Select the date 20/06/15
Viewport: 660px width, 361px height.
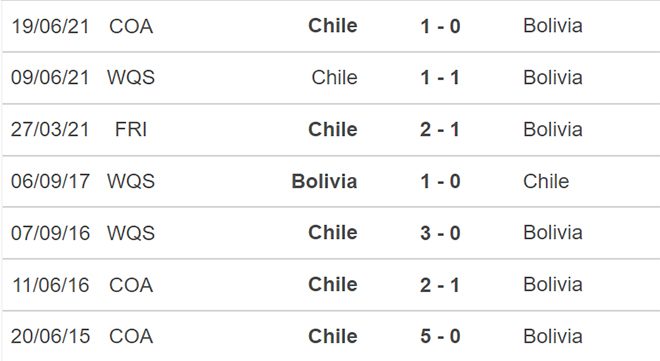[51, 337]
